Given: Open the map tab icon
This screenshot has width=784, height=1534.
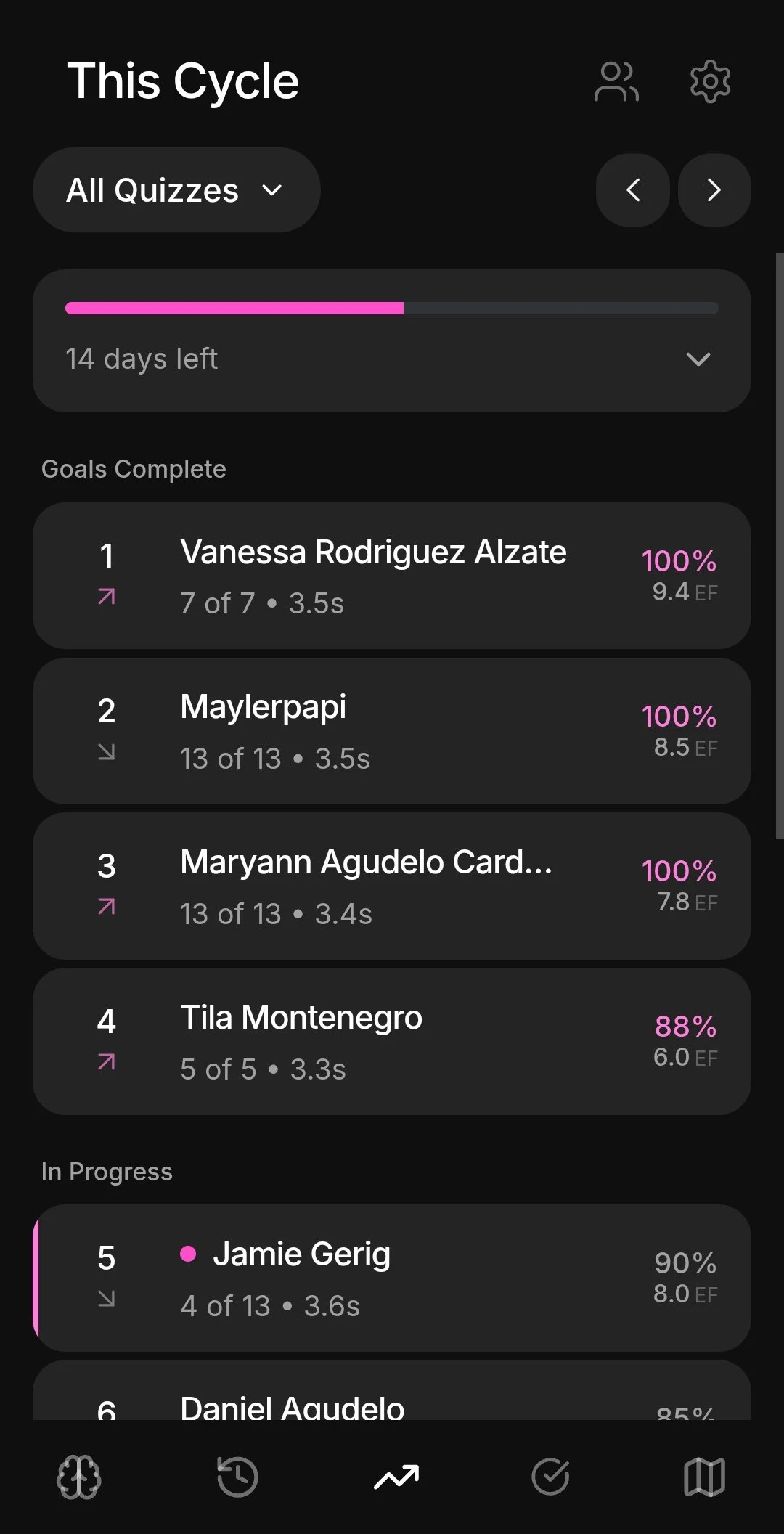Looking at the screenshot, I should 704,1477.
